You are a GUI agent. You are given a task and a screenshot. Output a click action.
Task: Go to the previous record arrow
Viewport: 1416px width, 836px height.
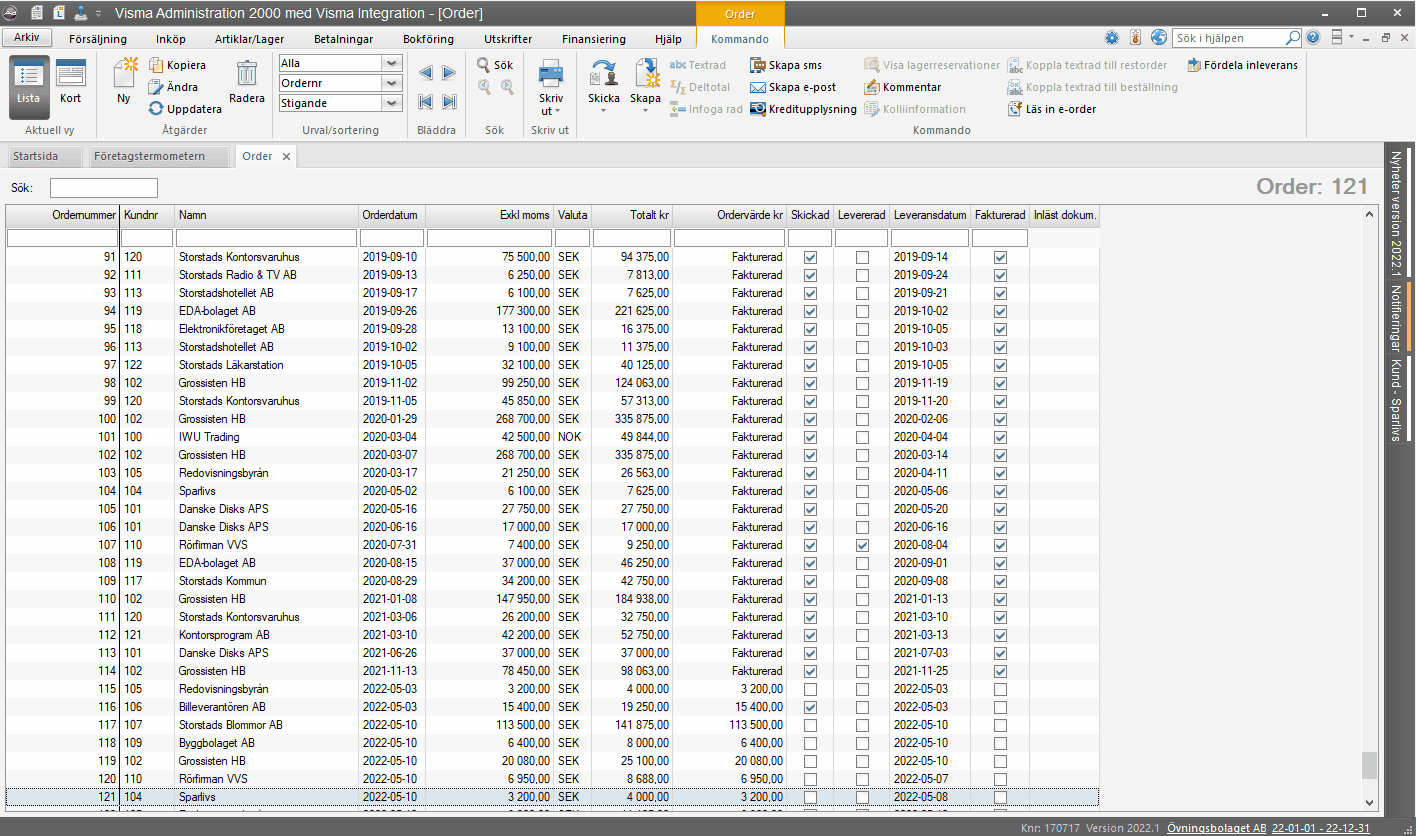(426, 73)
